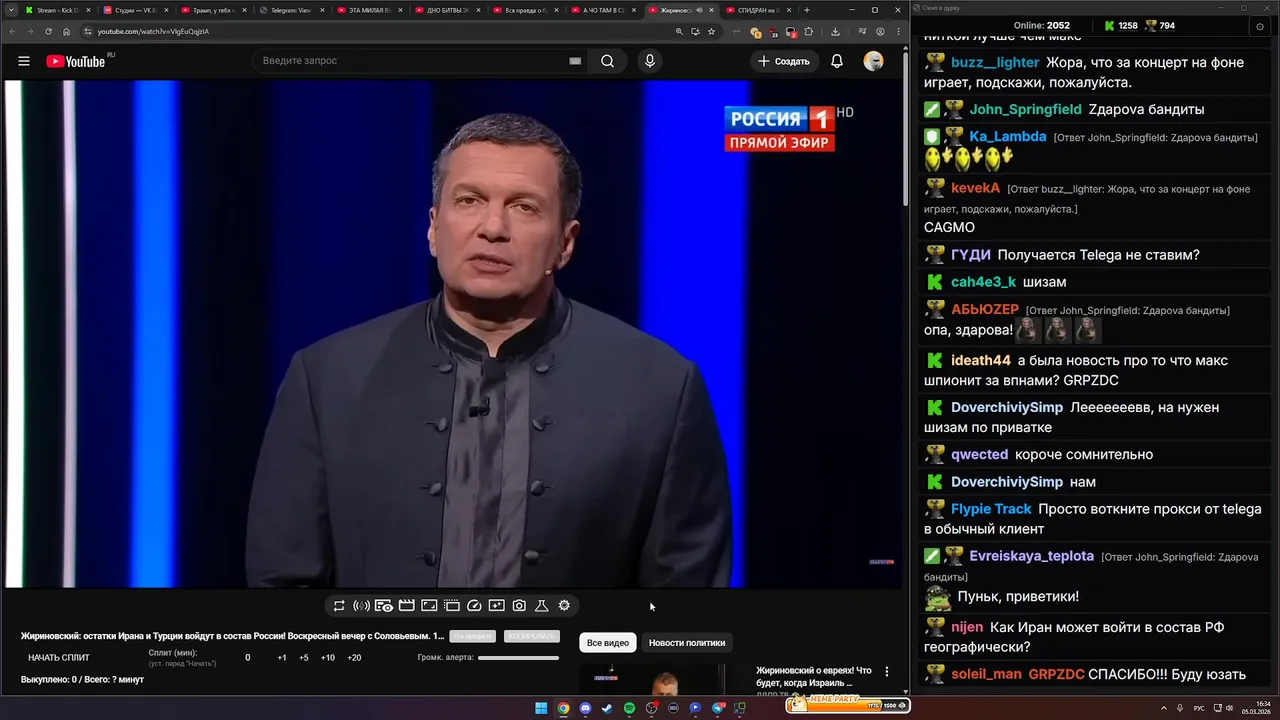Click username soleil_man in chat
1280x720 pixels.
[x=986, y=674]
